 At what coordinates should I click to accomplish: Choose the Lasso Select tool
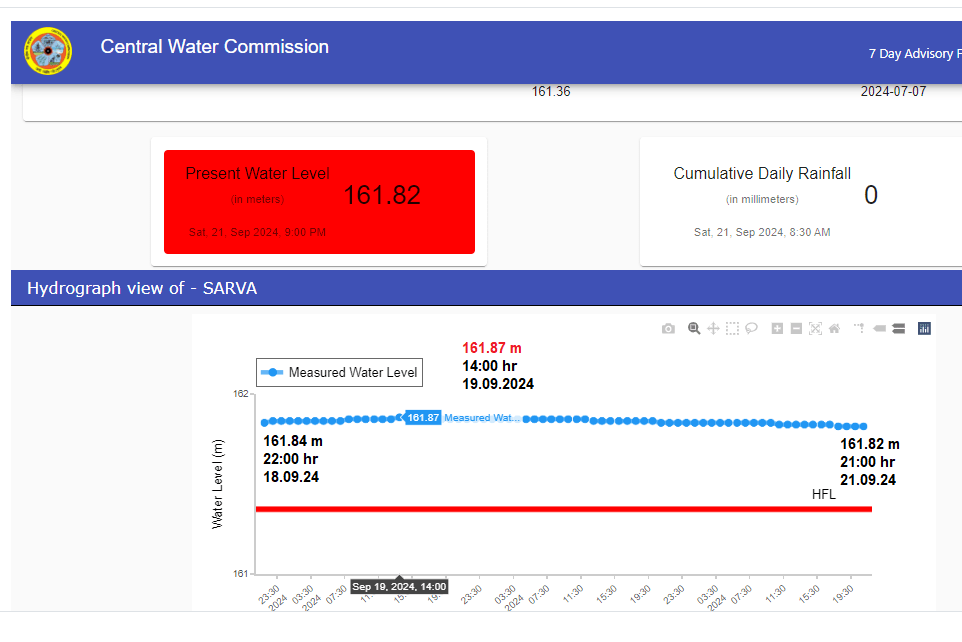click(x=751, y=329)
